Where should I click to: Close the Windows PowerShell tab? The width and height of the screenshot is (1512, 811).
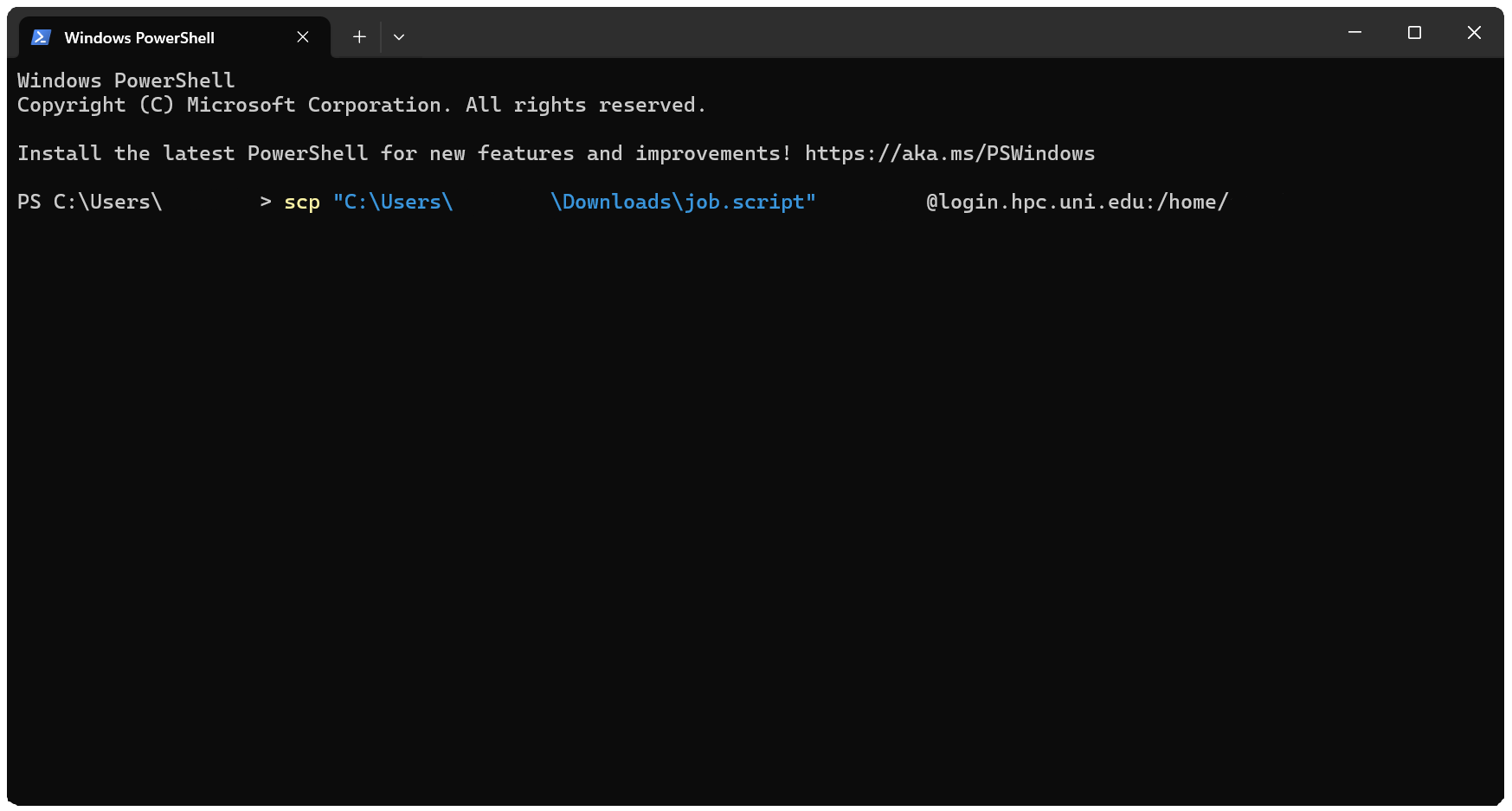pyautogui.click(x=303, y=37)
